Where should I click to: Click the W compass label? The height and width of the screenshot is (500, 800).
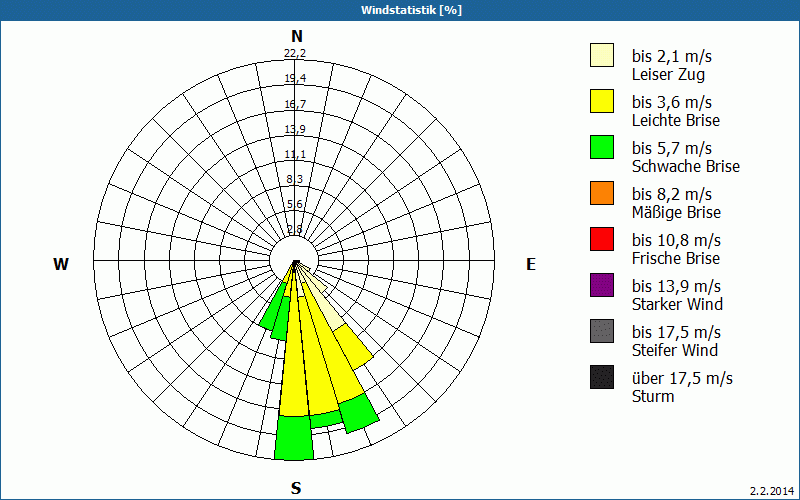click(61, 264)
